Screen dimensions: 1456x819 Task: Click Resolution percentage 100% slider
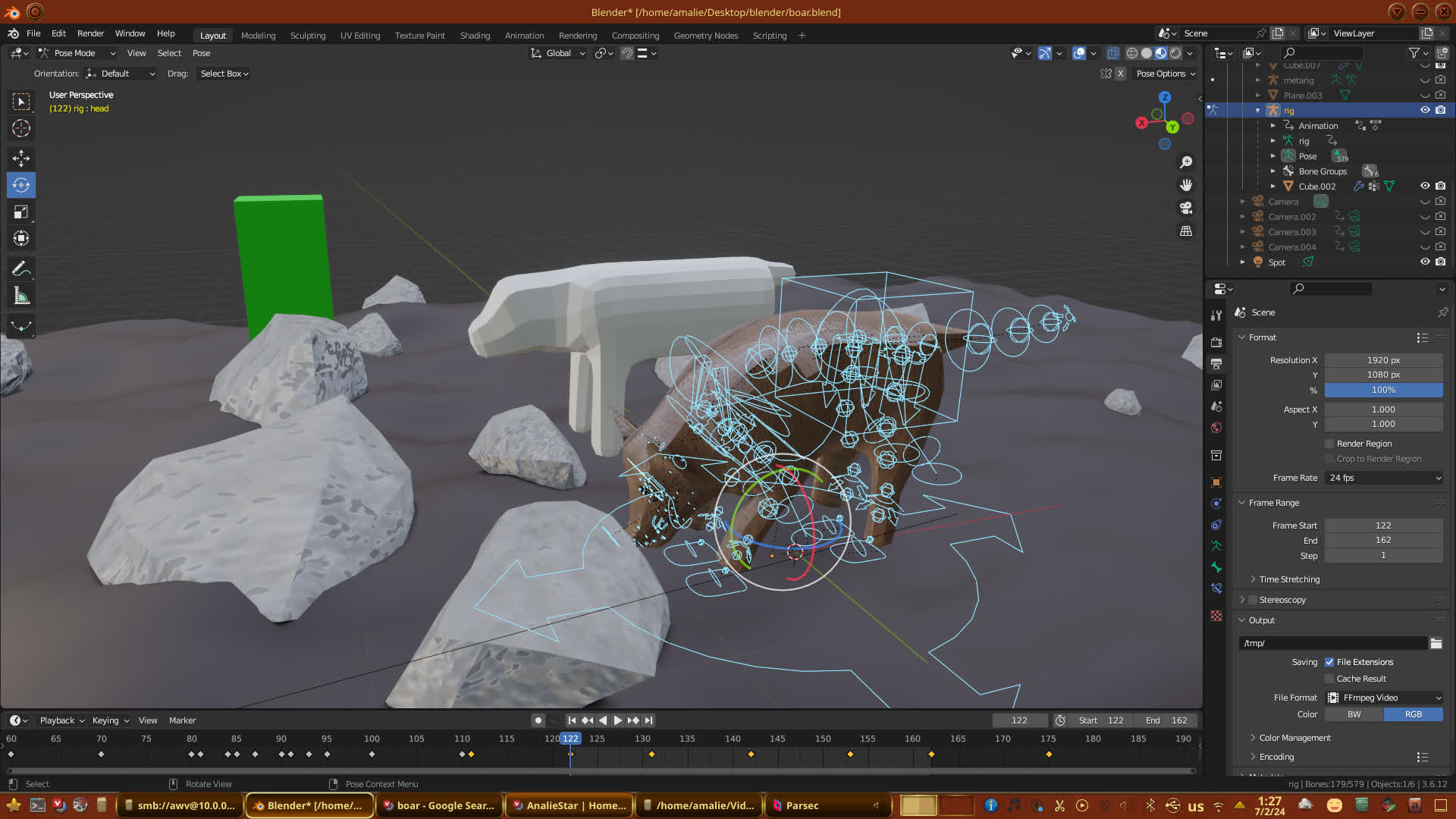(x=1383, y=390)
